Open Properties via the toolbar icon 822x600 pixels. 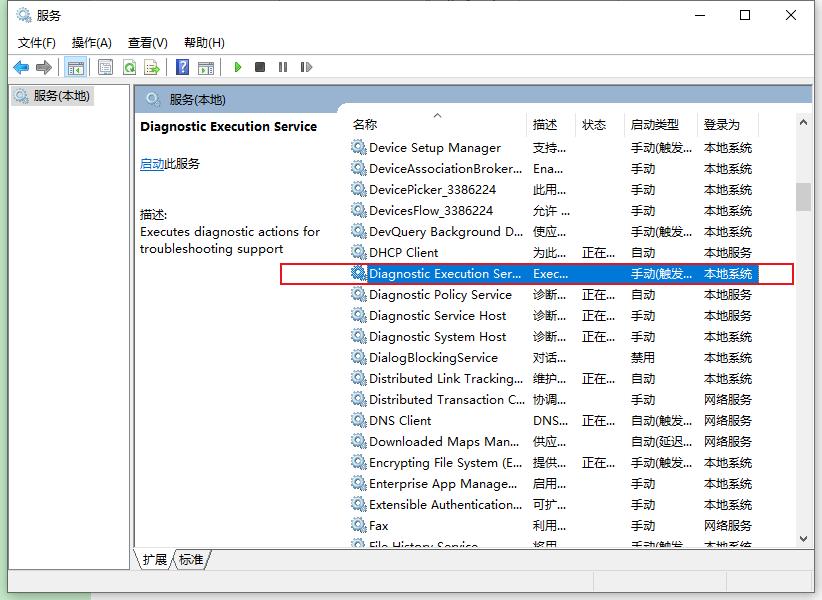pyautogui.click(x=105, y=67)
